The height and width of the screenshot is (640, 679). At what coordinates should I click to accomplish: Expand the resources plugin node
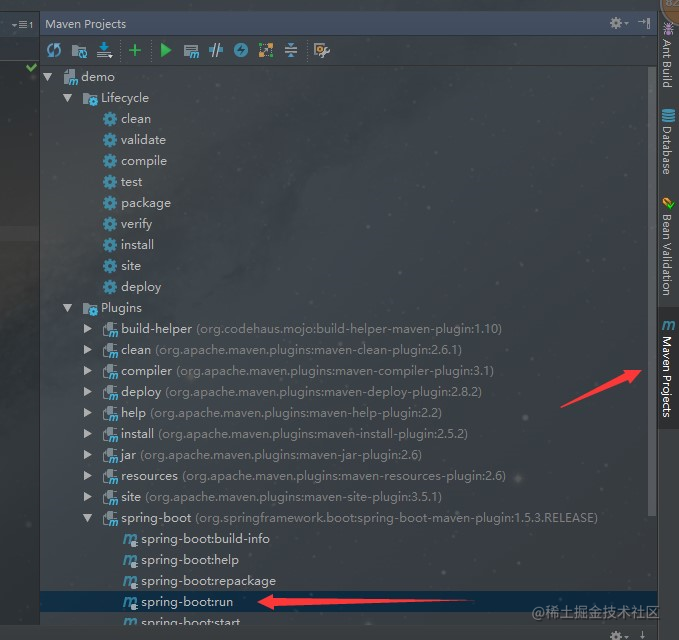pos(87,476)
